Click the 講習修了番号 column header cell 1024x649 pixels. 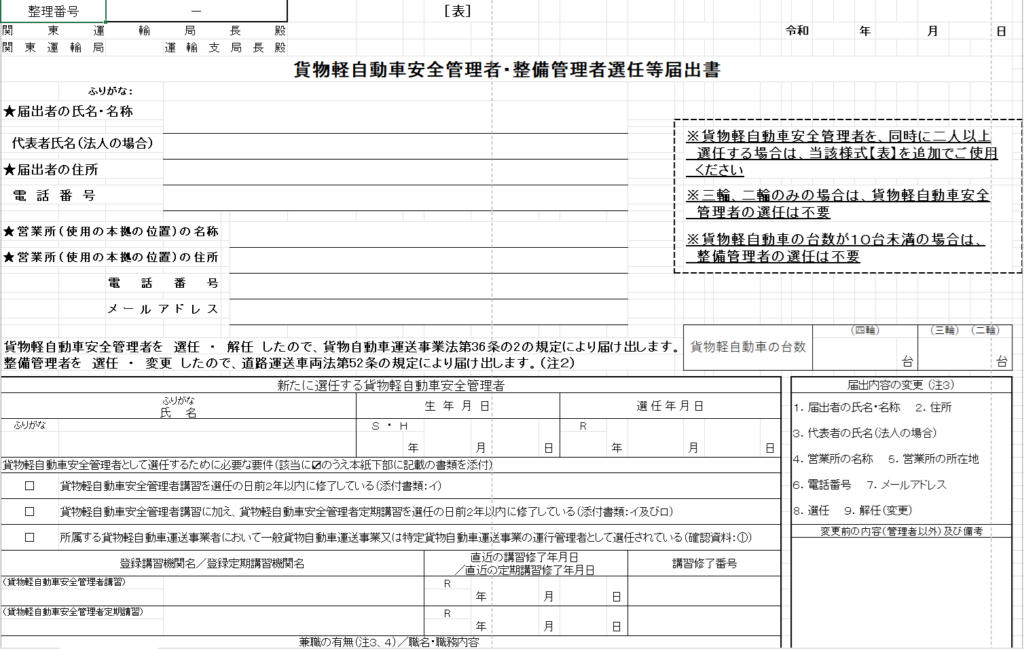(704, 564)
